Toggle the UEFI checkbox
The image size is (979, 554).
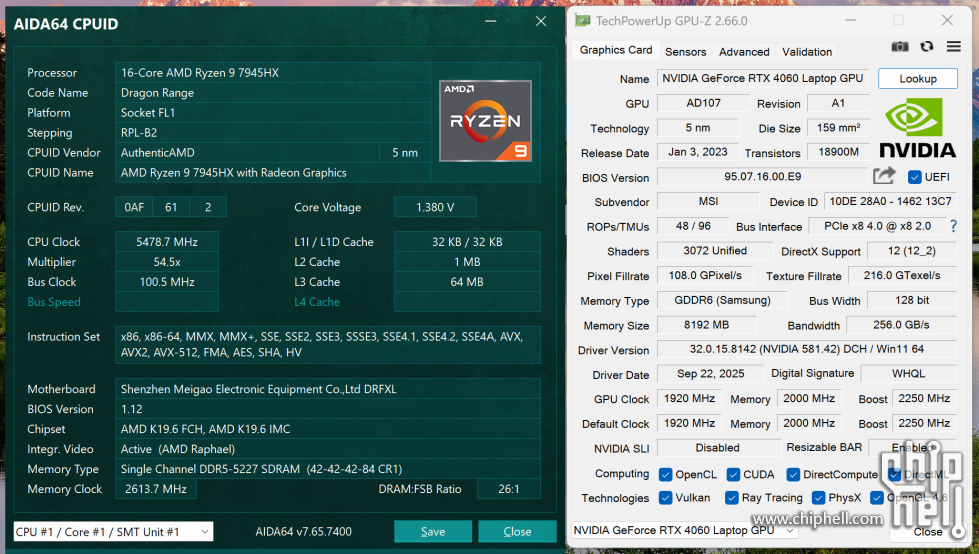click(x=914, y=177)
